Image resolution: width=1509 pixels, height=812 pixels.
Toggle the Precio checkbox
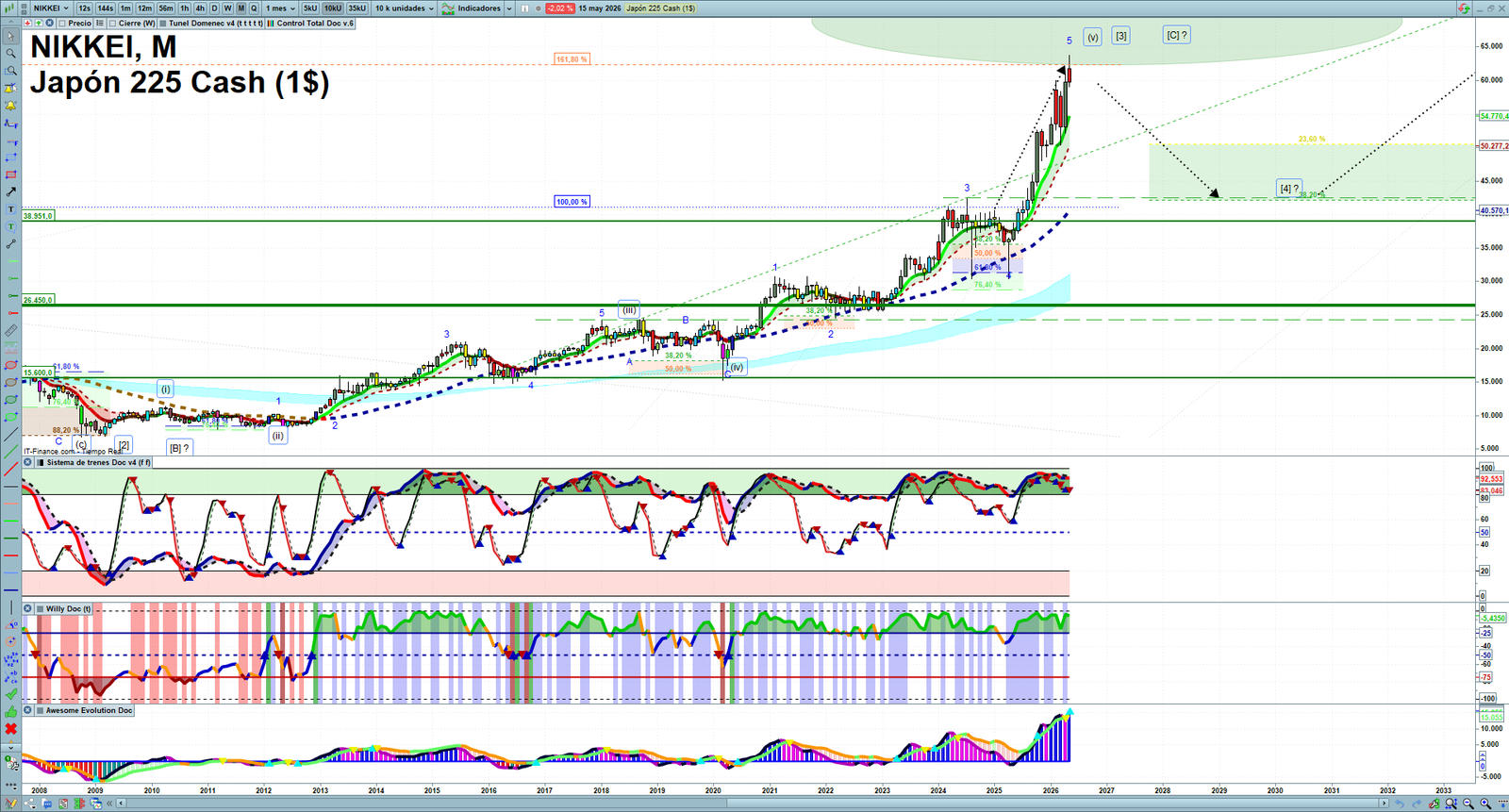pos(62,23)
